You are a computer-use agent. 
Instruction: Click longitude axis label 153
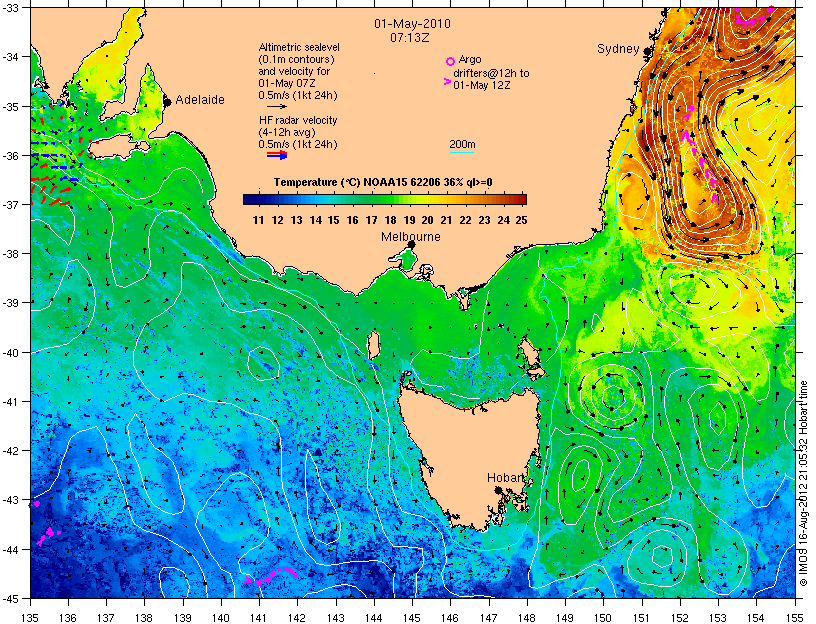click(x=718, y=618)
